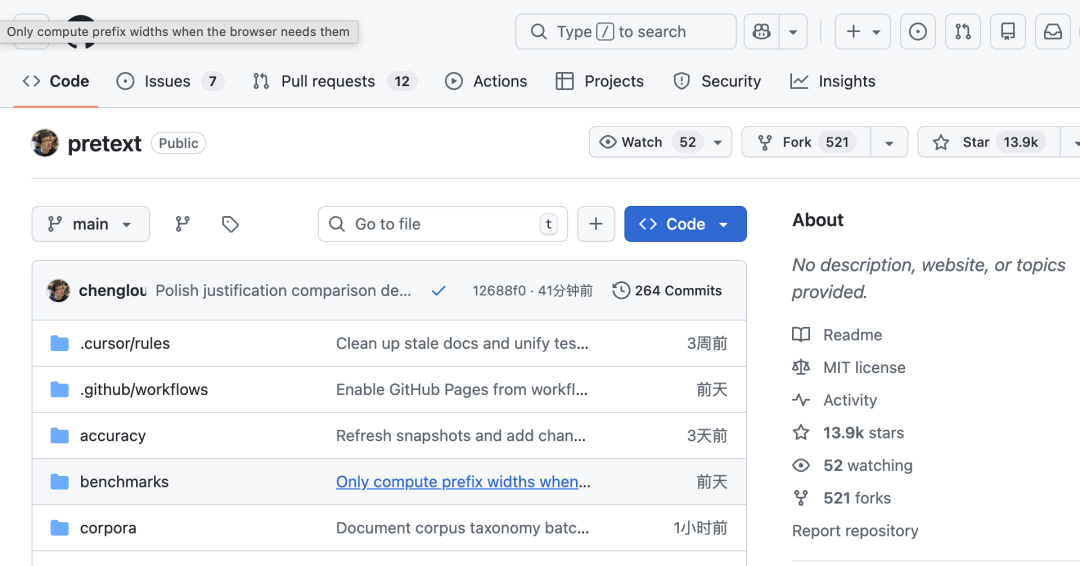The image size is (1080, 566).
Task: Open the .github/workflows folder
Action: (x=144, y=389)
